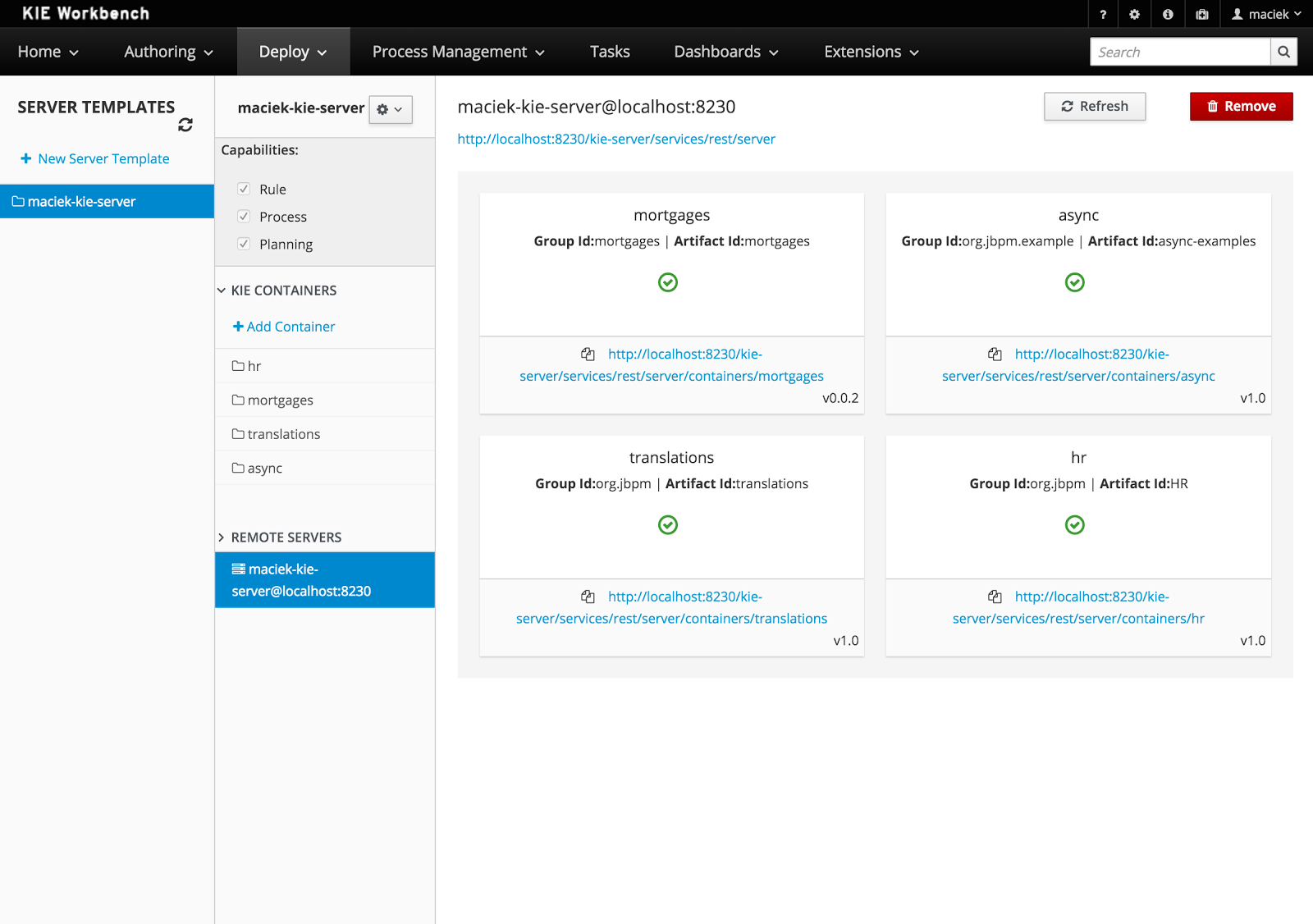Click the translations card title
The width and height of the screenshot is (1313, 924).
pos(671,458)
